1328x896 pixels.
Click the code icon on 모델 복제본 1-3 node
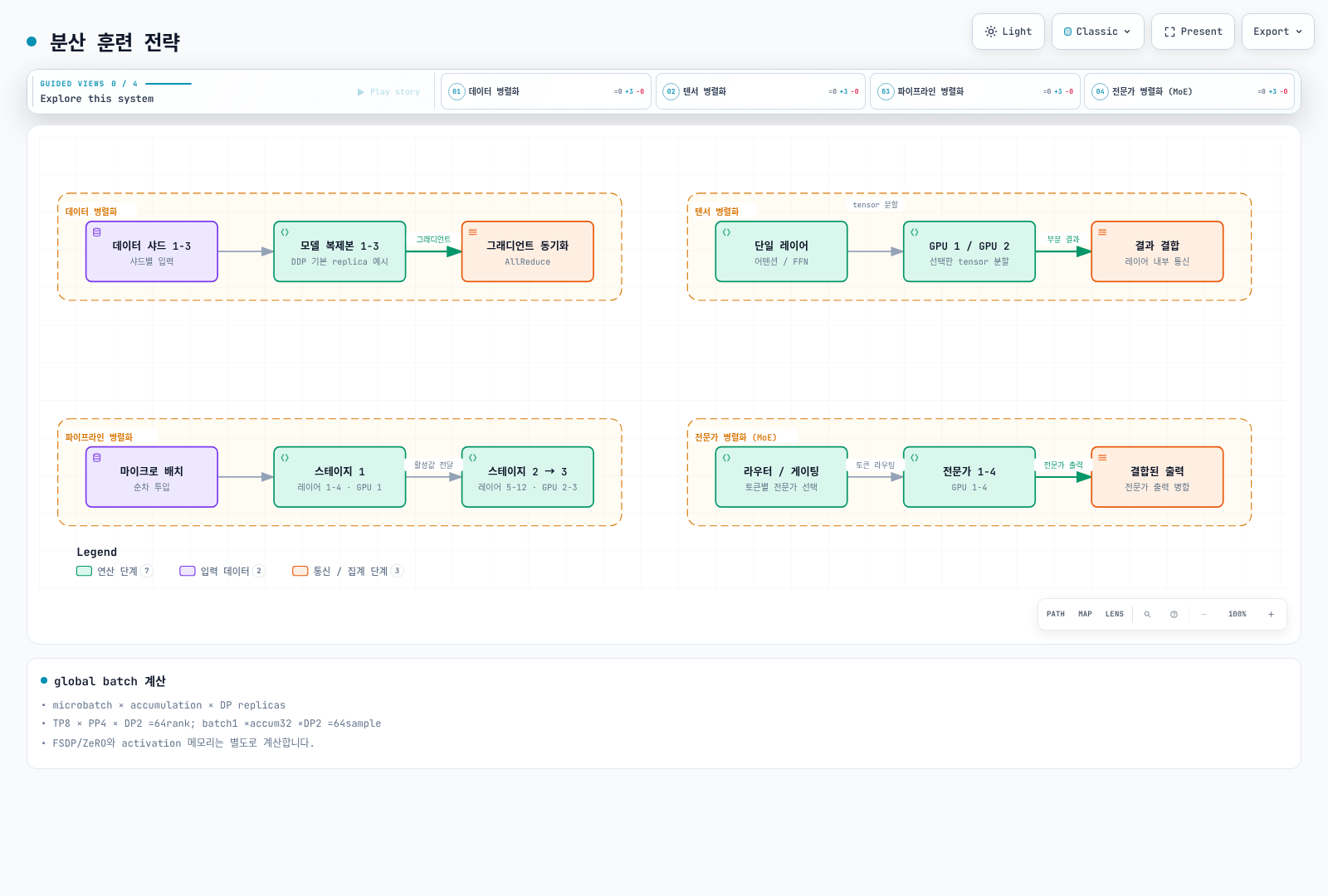click(x=285, y=232)
